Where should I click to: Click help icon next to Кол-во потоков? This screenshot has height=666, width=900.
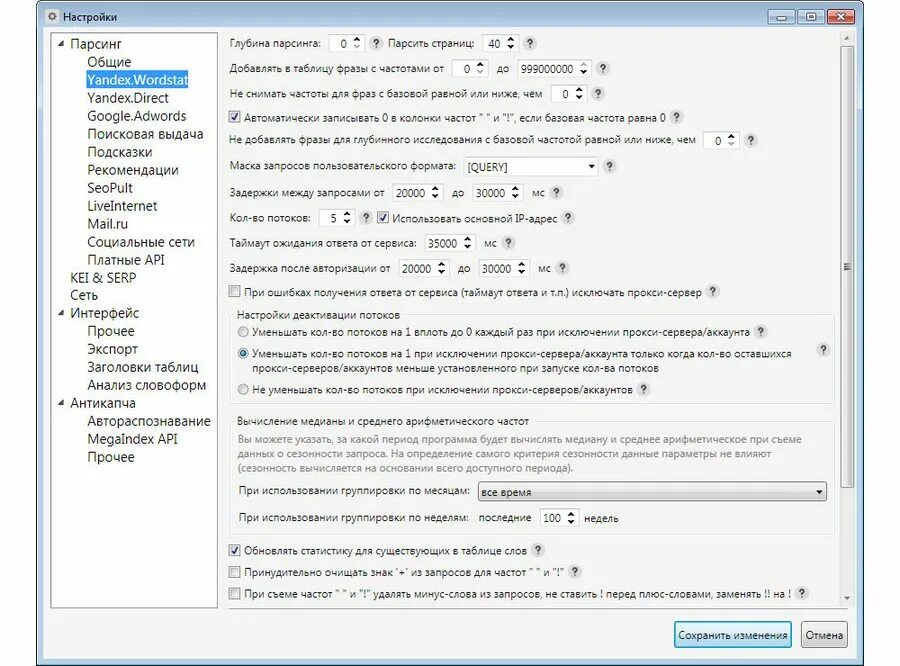[366, 218]
